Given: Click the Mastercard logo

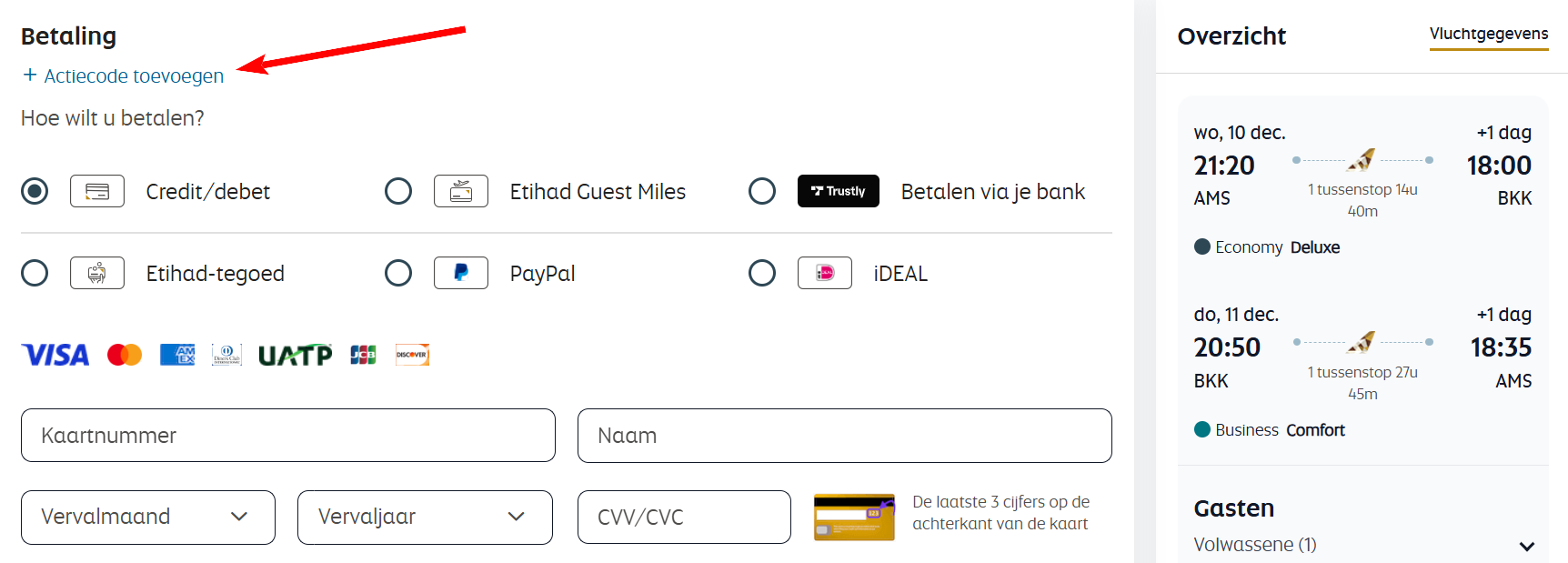Looking at the screenshot, I should 125,355.
